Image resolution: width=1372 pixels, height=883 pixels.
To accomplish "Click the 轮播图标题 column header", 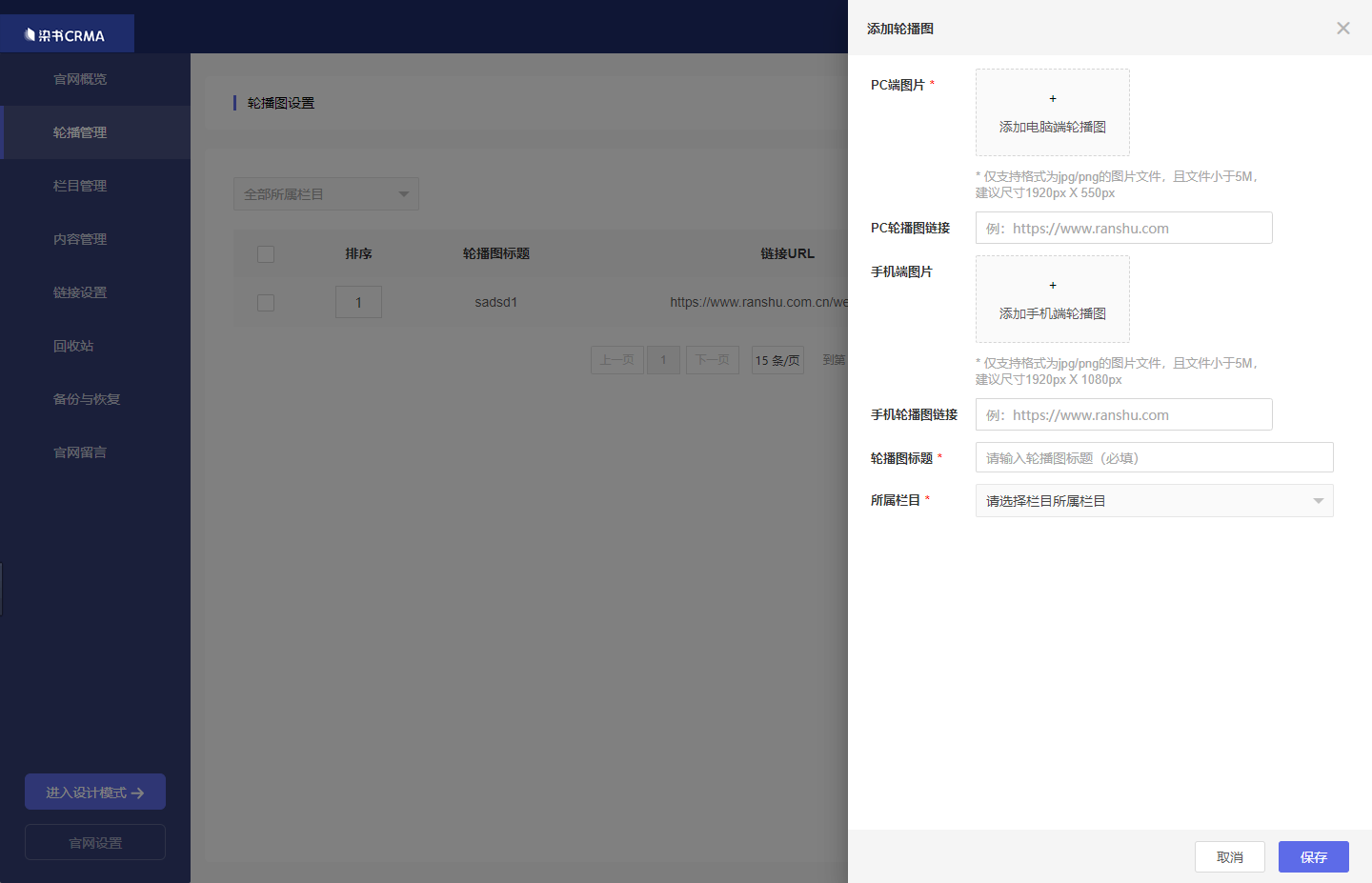I will tap(496, 253).
